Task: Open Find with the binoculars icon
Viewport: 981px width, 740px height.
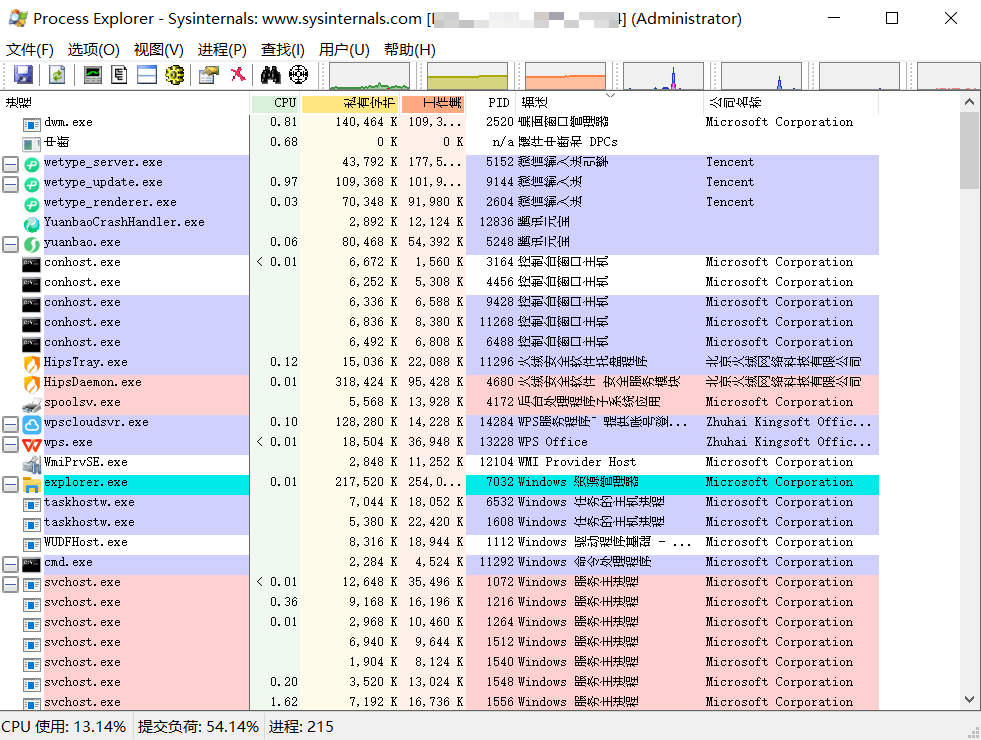Action: 271,75
